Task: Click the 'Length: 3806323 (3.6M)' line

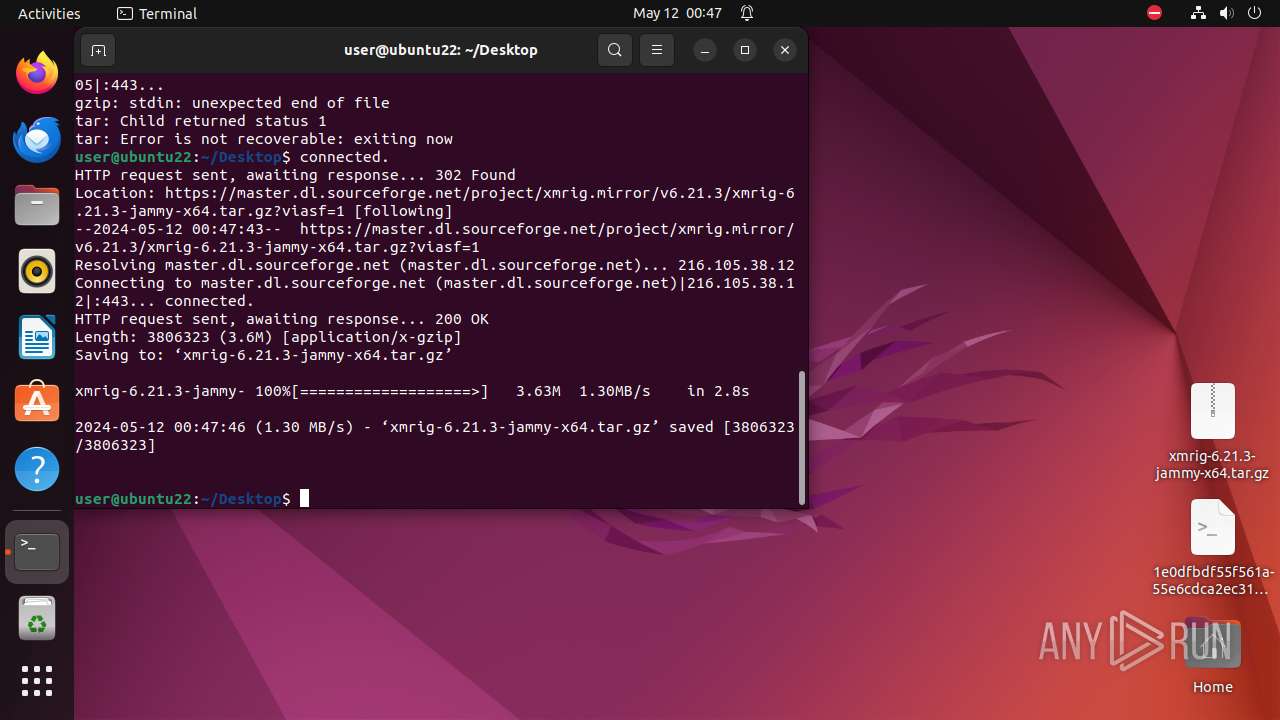Action: pos(268,337)
